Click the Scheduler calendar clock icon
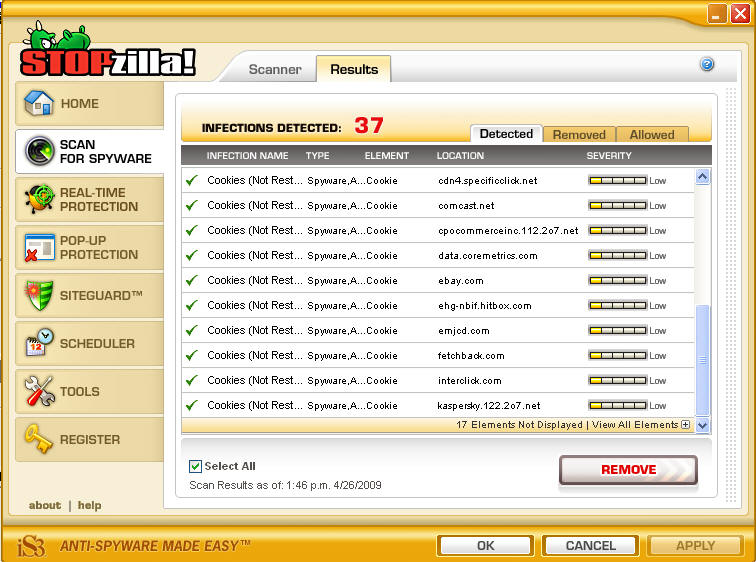This screenshot has height=562, width=756. tap(40, 343)
